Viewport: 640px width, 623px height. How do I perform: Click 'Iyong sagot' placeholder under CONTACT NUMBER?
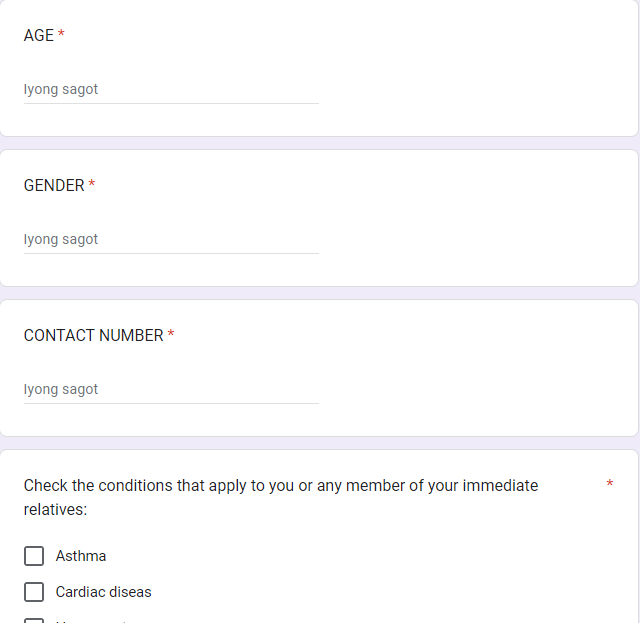[x=61, y=389]
